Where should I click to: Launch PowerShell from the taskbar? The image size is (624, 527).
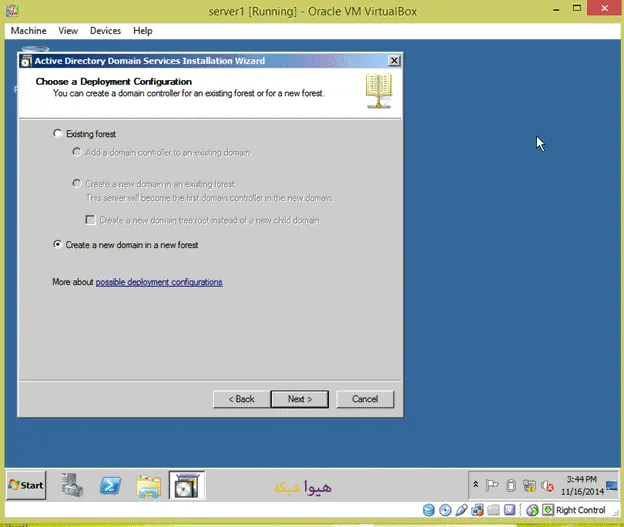[110, 486]
